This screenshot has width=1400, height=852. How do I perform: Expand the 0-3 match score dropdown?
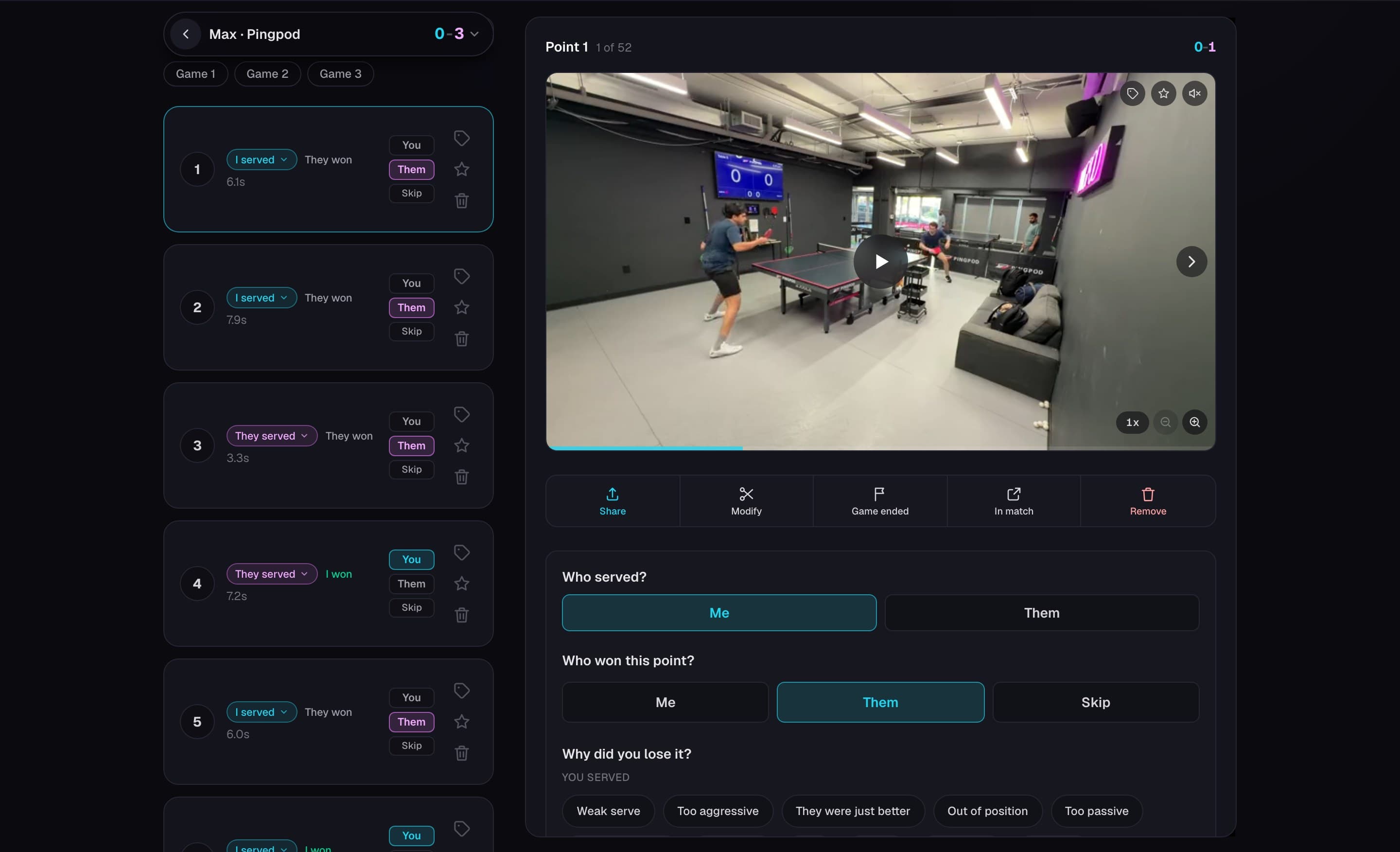[x=457, y=34]
